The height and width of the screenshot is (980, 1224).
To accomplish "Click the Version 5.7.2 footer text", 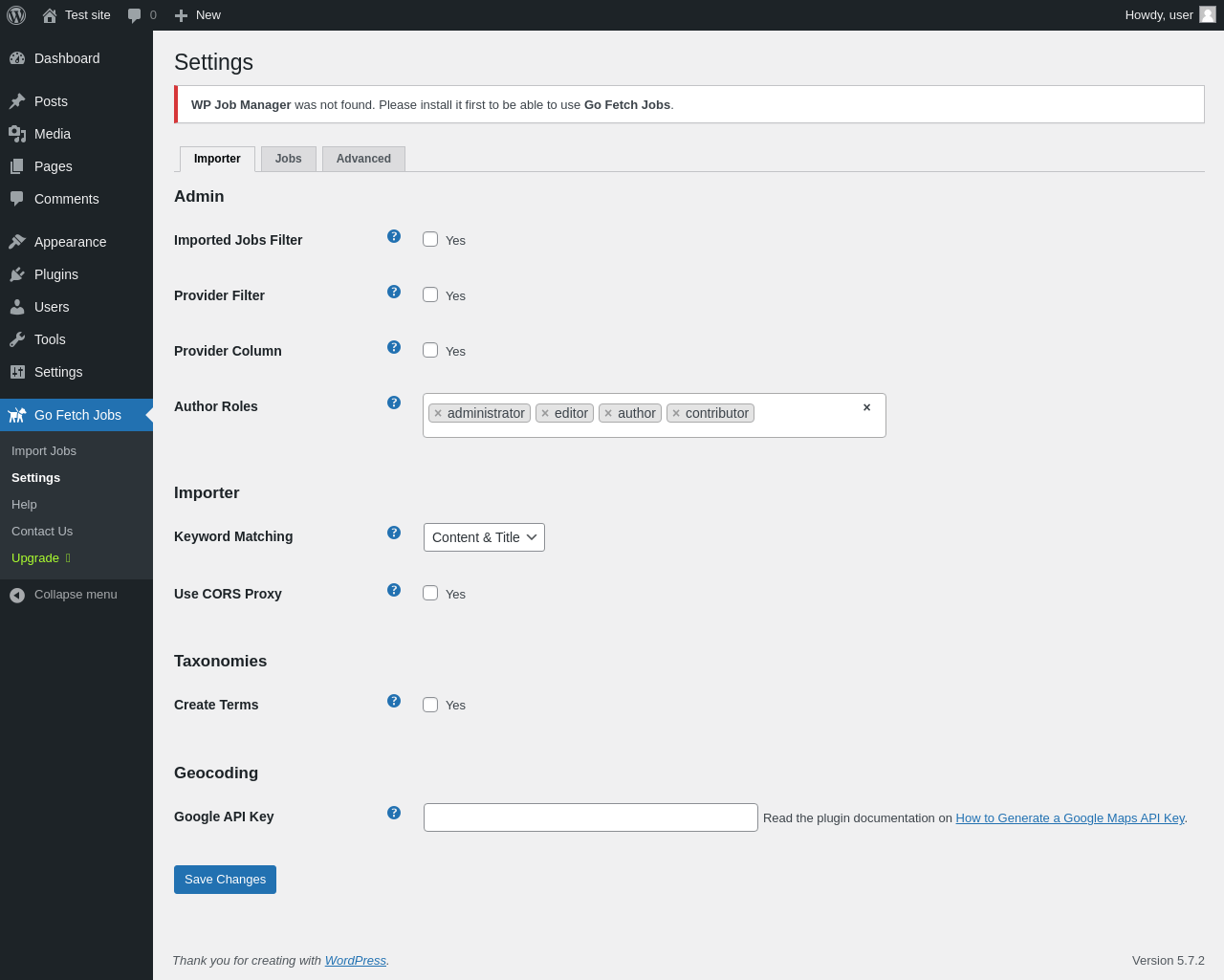I will [x=1169, y=961].
